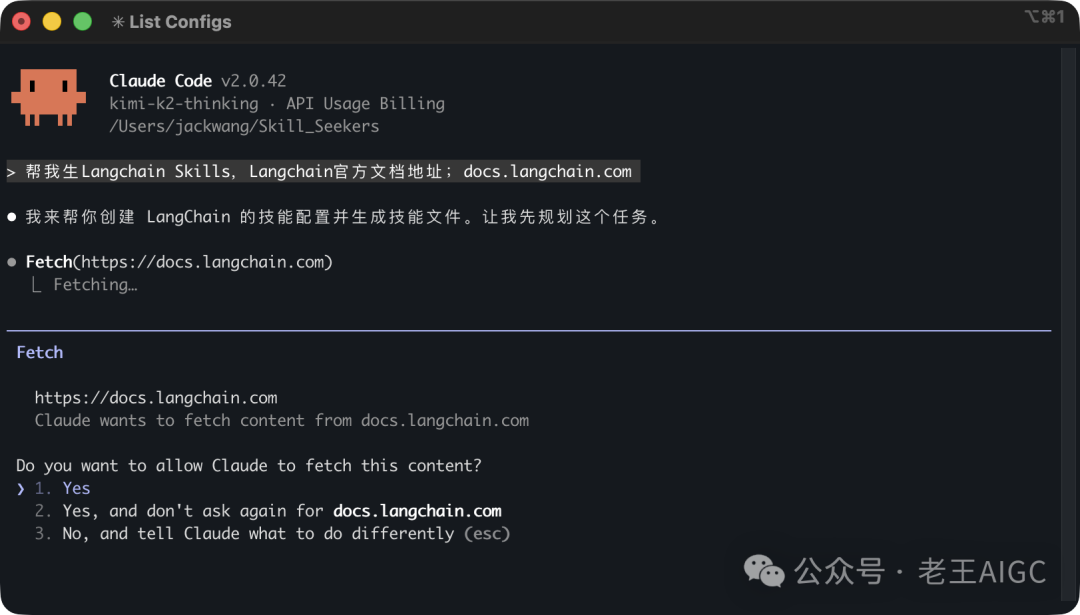This screenshot has height=615, width=1080.
Task: Click the Claude Code pixel-art mascot icon
Action: 49,100
